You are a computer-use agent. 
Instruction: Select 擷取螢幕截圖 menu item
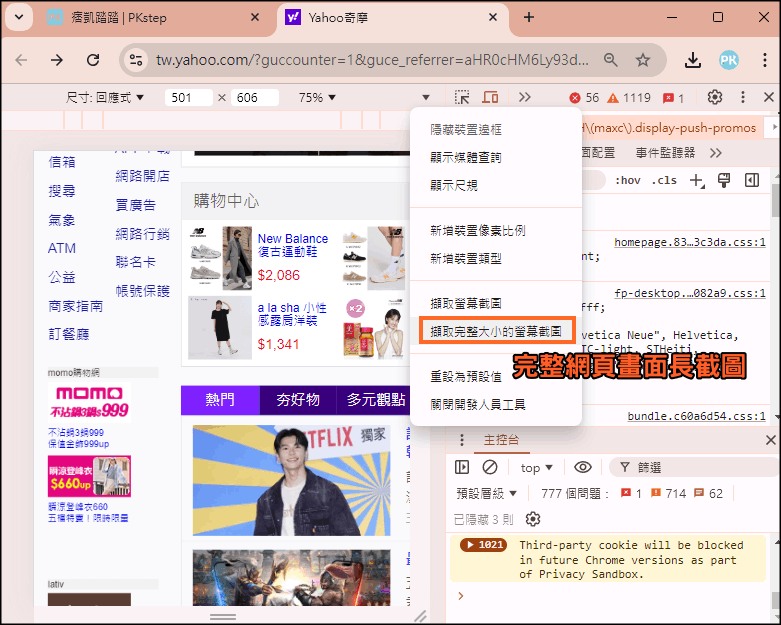tap(496, 303)
